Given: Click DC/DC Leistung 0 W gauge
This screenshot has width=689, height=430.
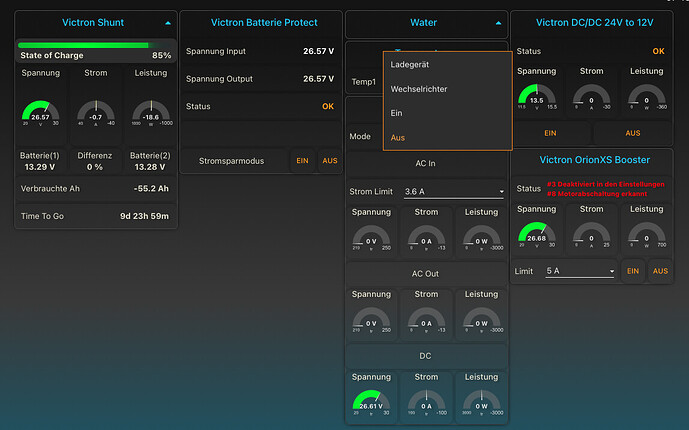Looking at the screenshot, I should click(646, 97).
